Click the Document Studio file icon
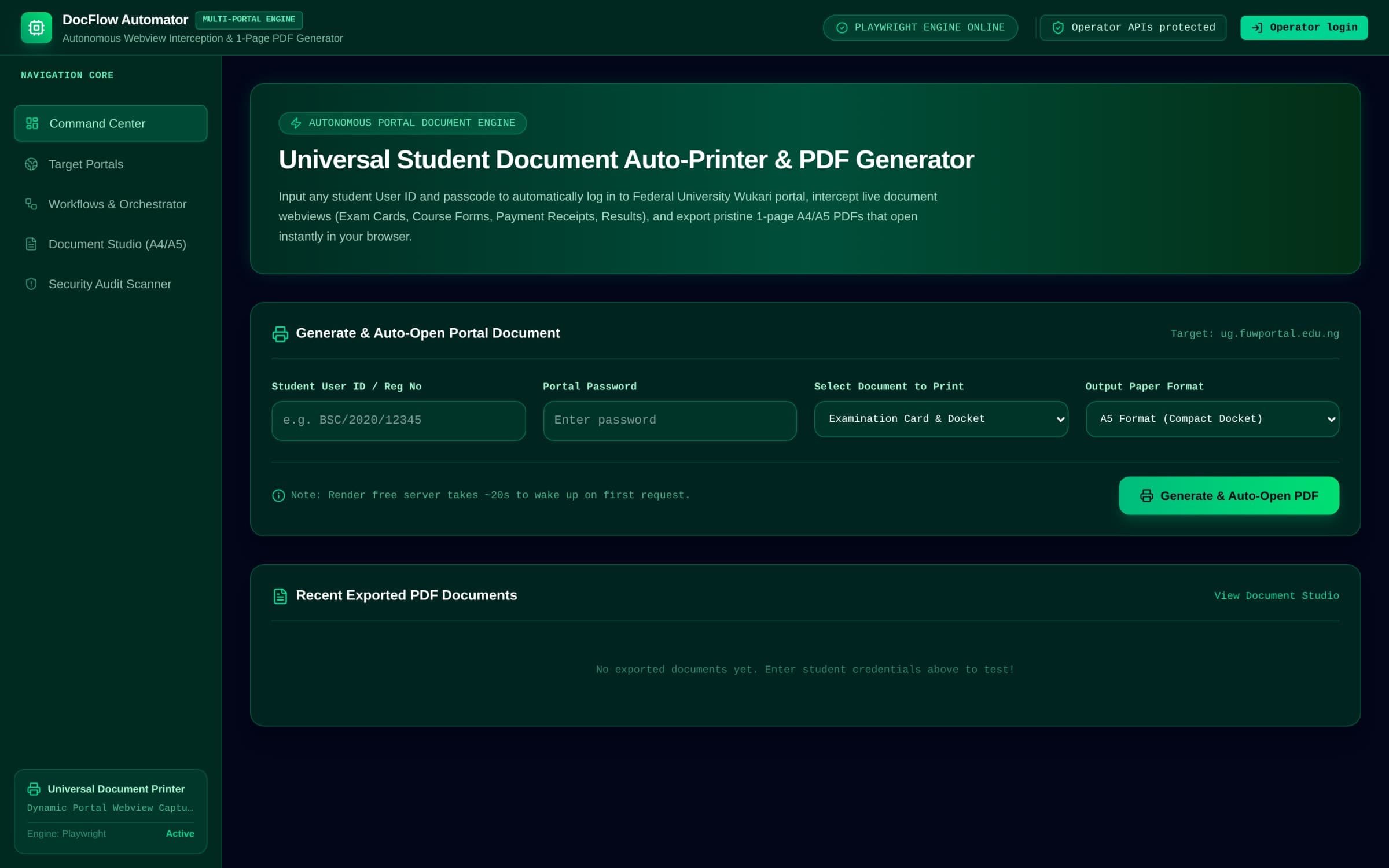The height and width of the screenshot is (868, 1389). pyautogui.click(x=31, y=244)
